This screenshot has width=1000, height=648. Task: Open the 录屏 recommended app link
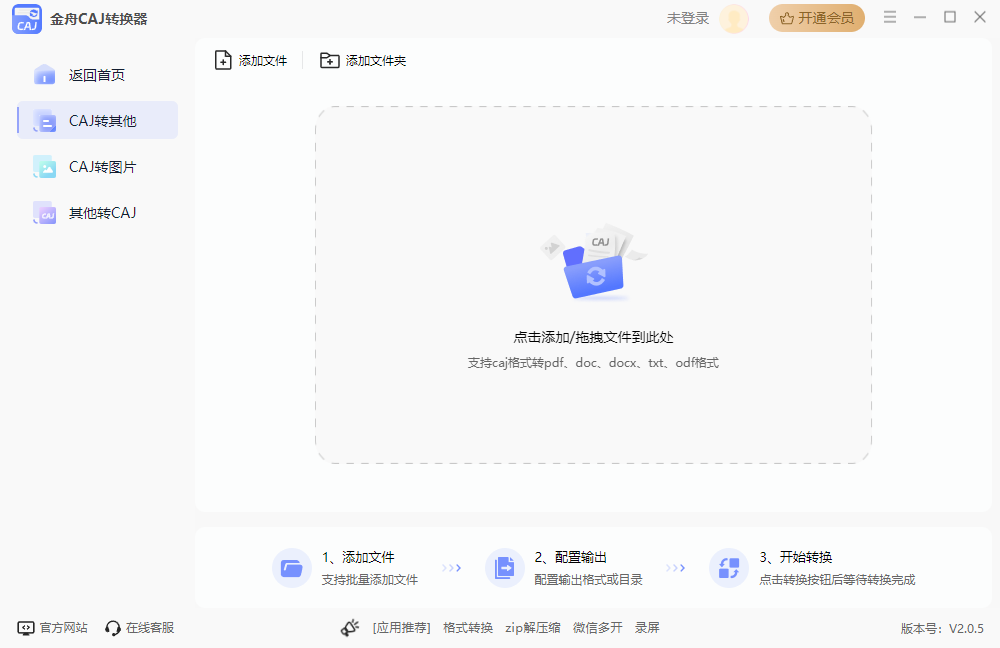[x=647, y=628]
